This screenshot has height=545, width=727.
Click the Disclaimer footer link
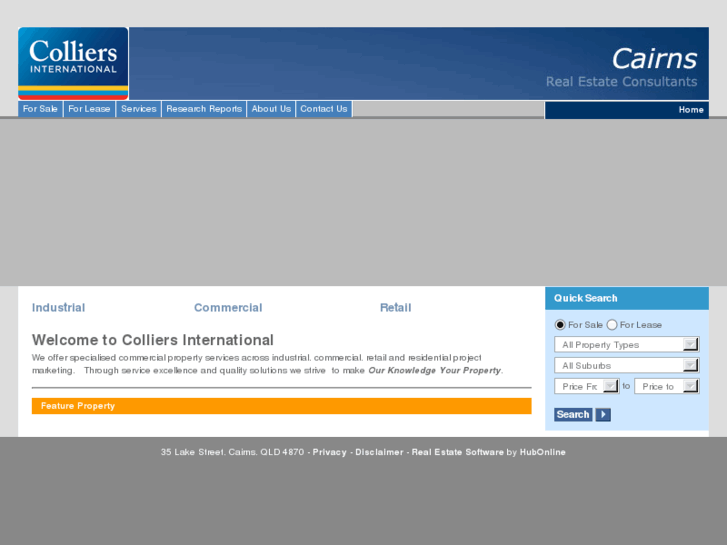coord(379,452)
